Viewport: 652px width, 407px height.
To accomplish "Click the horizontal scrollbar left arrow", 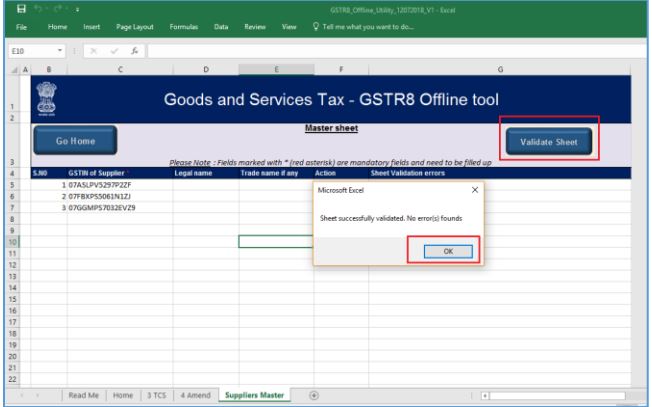I will pyautogui.click(x=485, y=396).
